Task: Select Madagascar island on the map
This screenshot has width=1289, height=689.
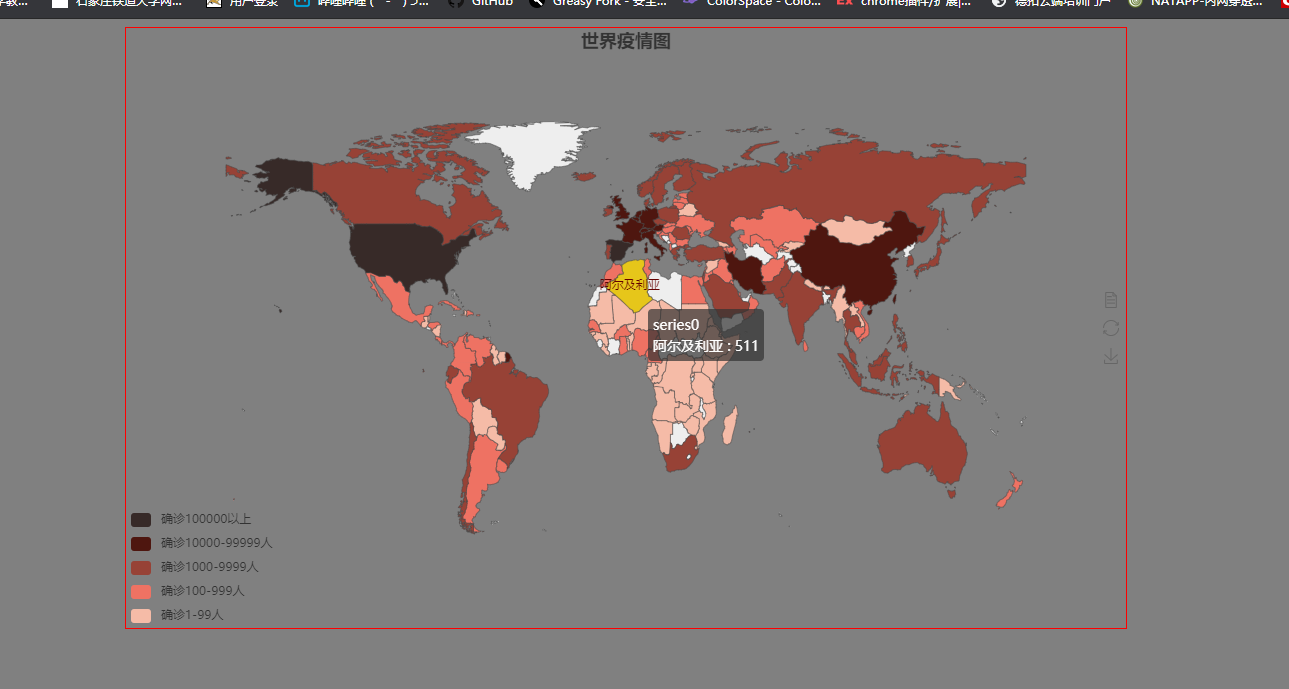Action: pyautogui.click(x=731, y=424)
